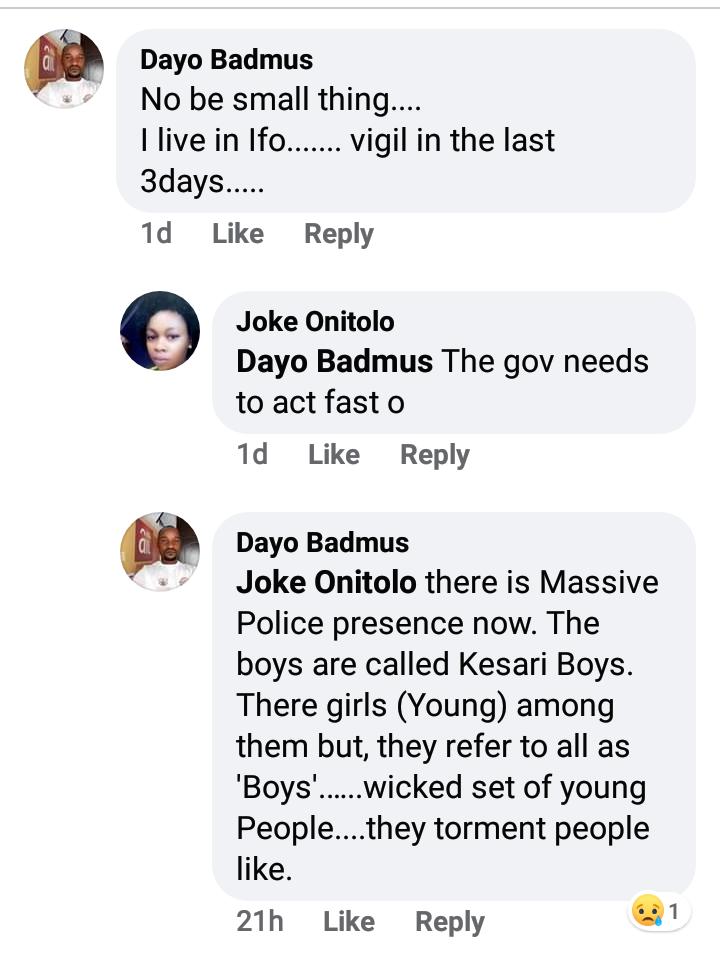Click Dayo Badmus avatar beside the Kesari Boys reply

click(x=160, y=552)
